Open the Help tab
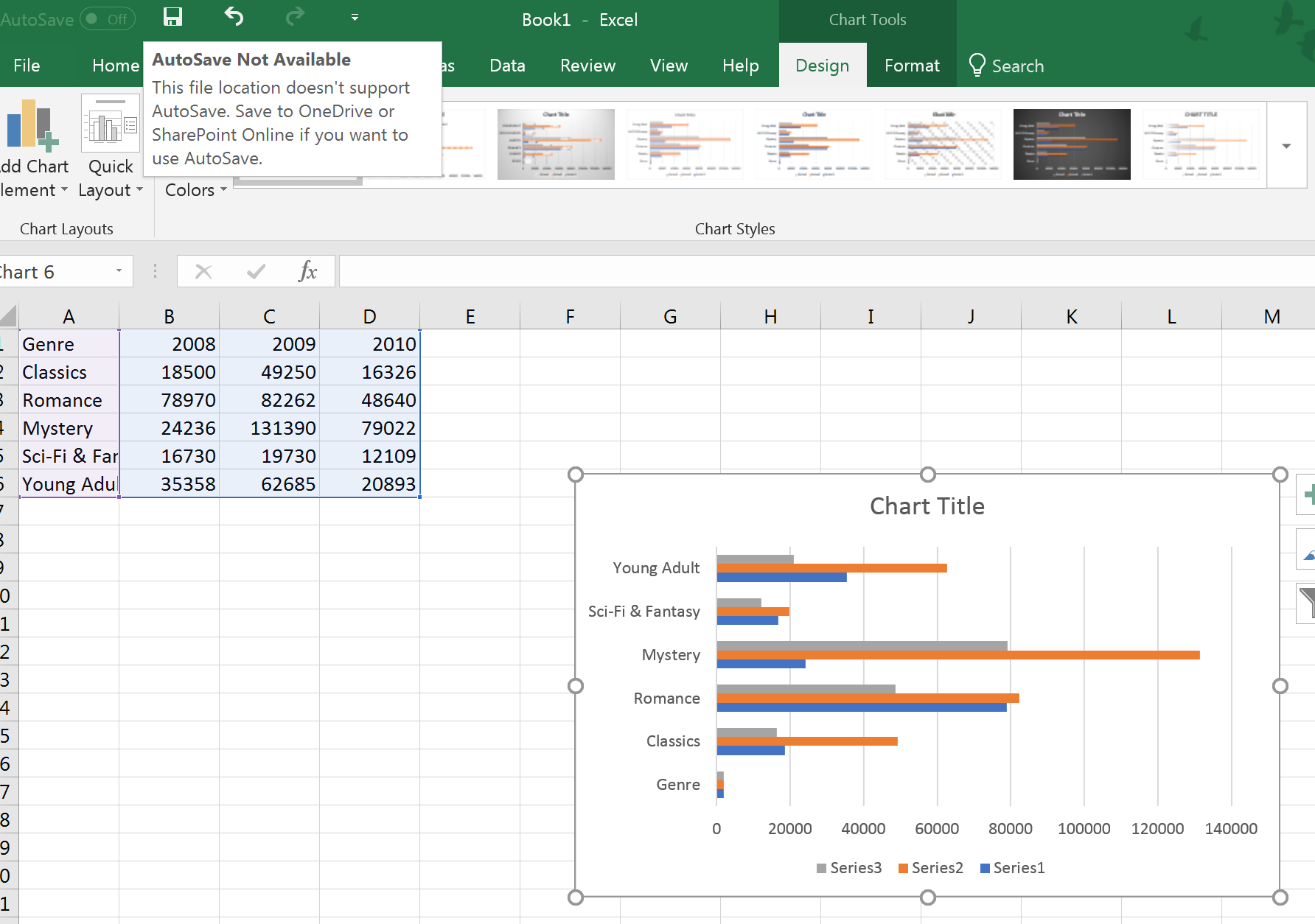Image resolution: width=1315 pixels, height=924 pixels. click(x=740, y=66)
